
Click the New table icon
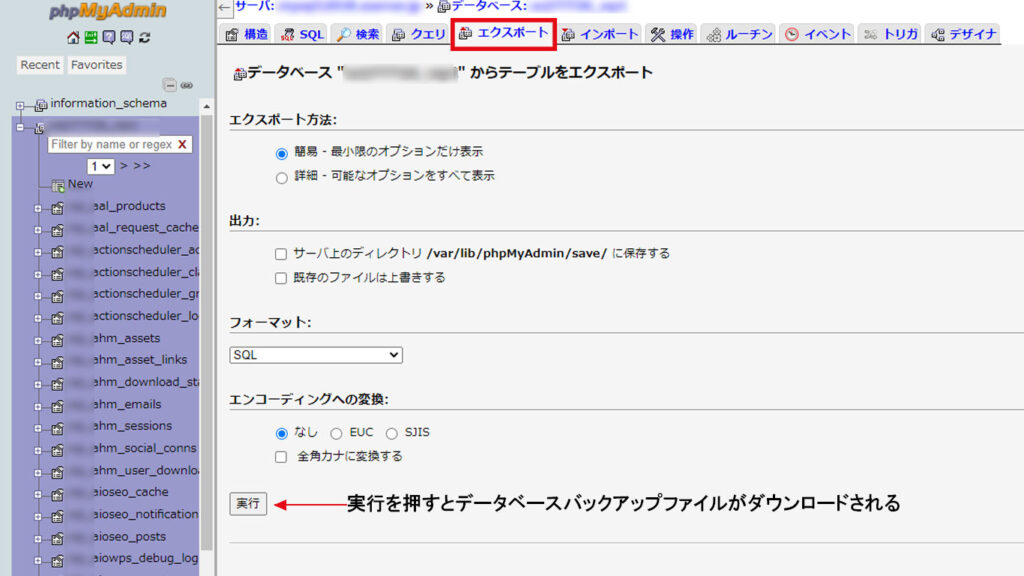coord(57,185)
